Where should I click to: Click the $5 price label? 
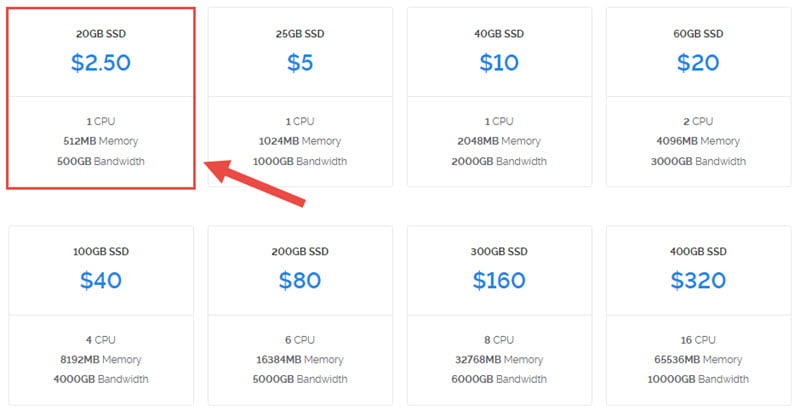pyautogui.click(x=300, y=63)
